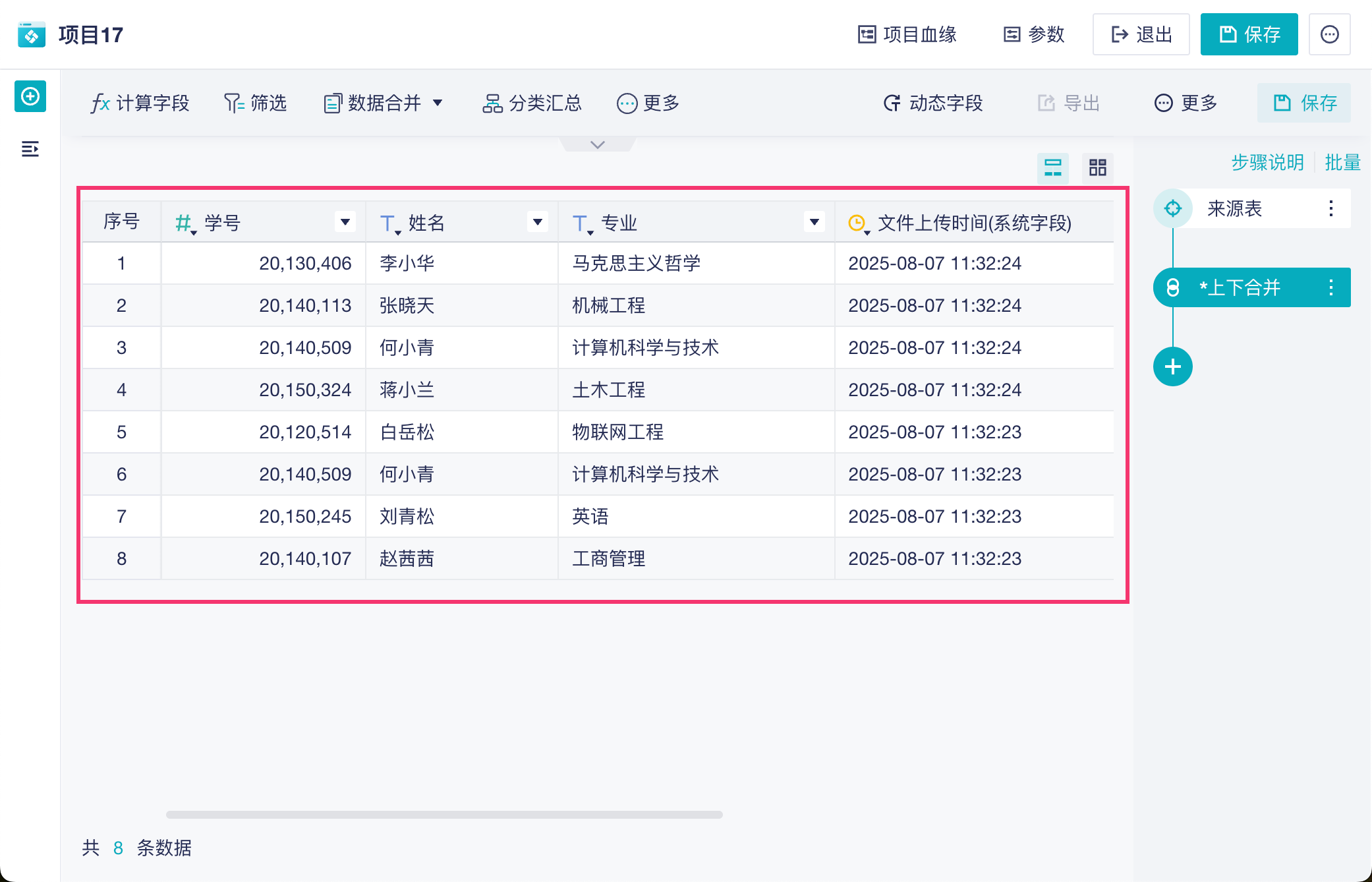Click the add step plus button

point(1172,367)
